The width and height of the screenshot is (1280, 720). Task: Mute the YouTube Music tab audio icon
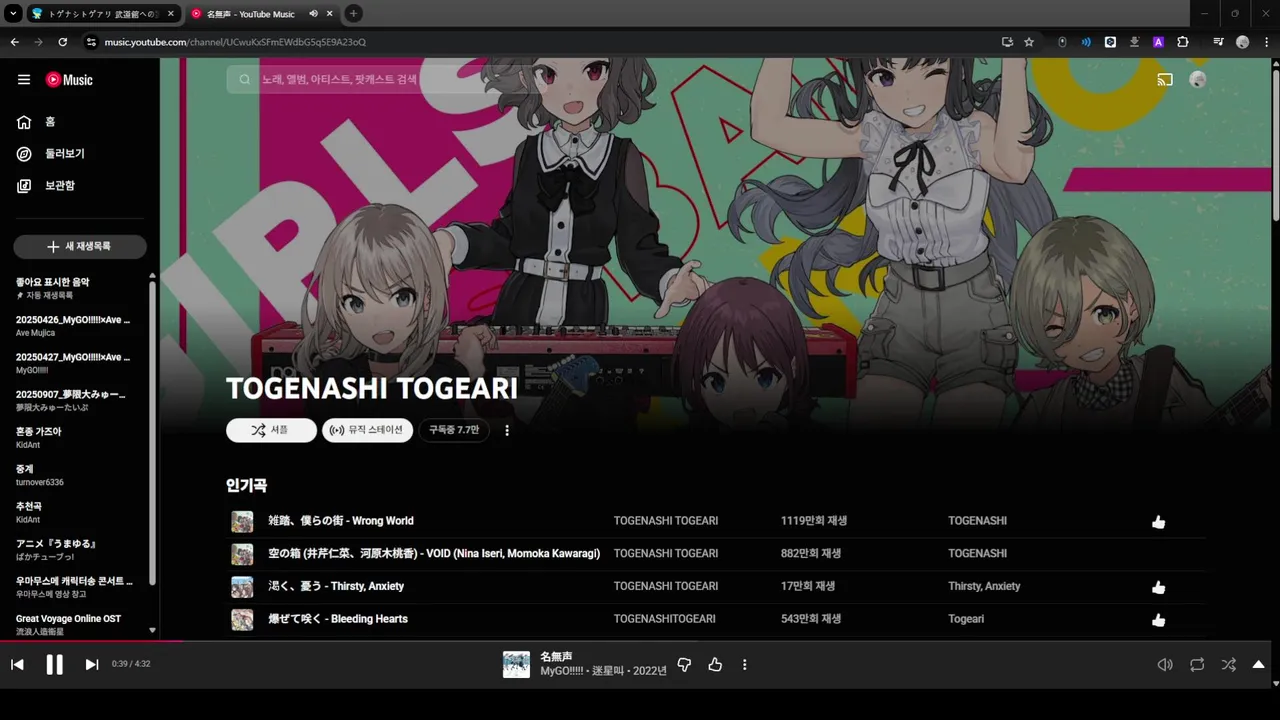314,14
